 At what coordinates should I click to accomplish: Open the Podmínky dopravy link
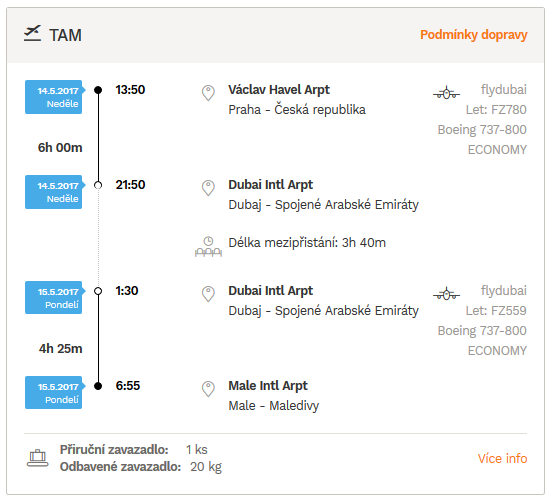pos(473,35)
